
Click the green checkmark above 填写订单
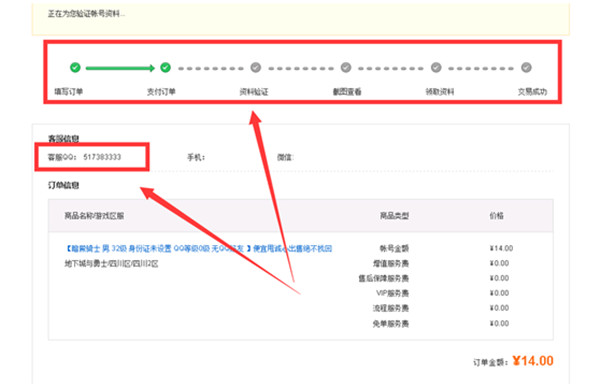coord(75,68)
